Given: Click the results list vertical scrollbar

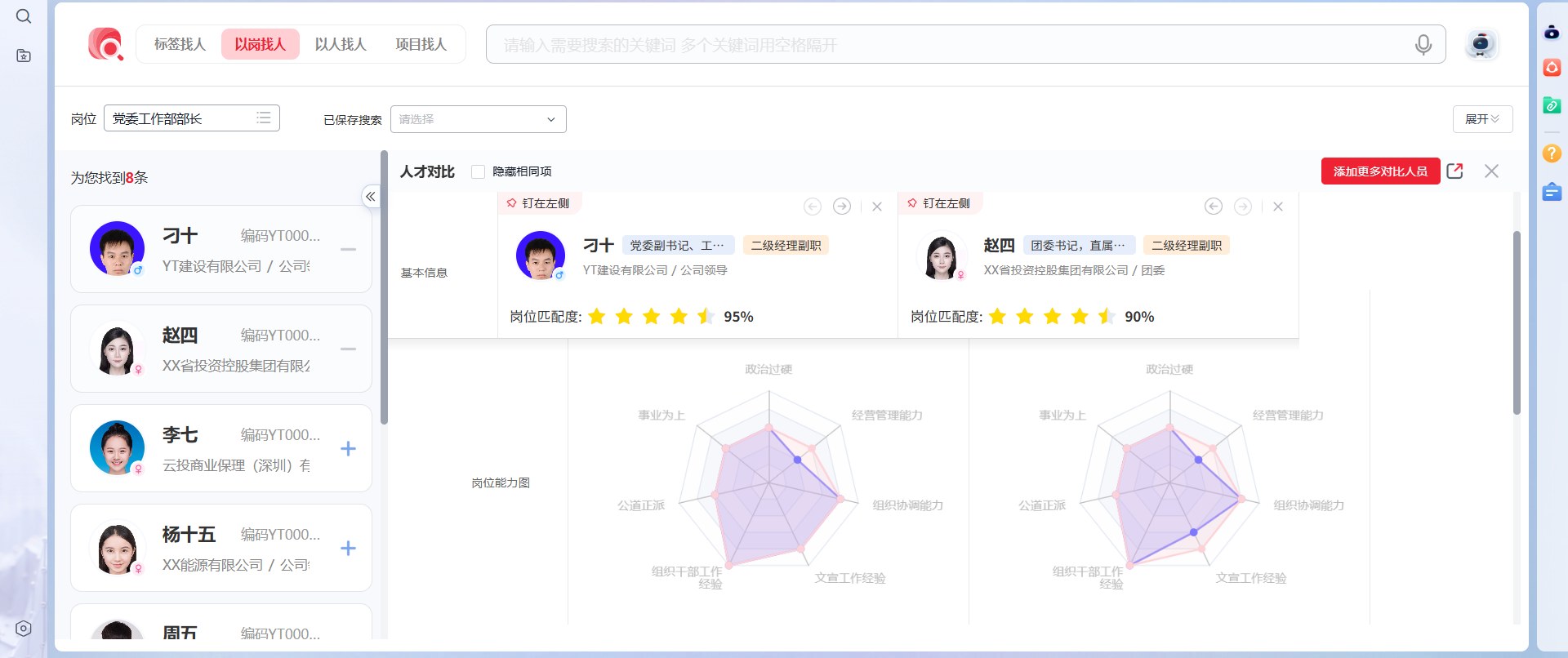Looking at the screenshot, I should click(x=384, y=287).
